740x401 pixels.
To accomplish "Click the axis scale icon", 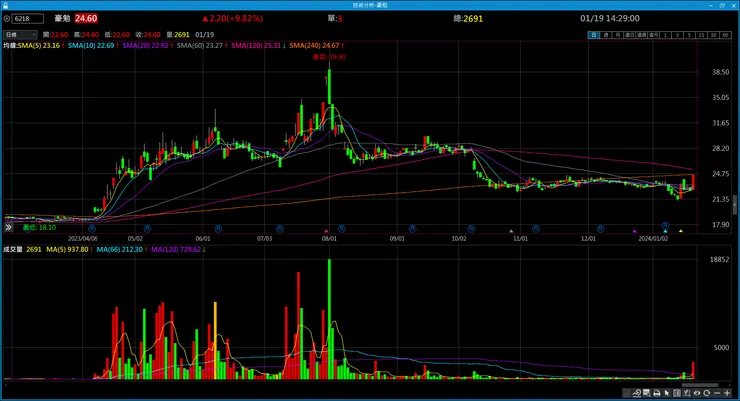I will point(687,393).
